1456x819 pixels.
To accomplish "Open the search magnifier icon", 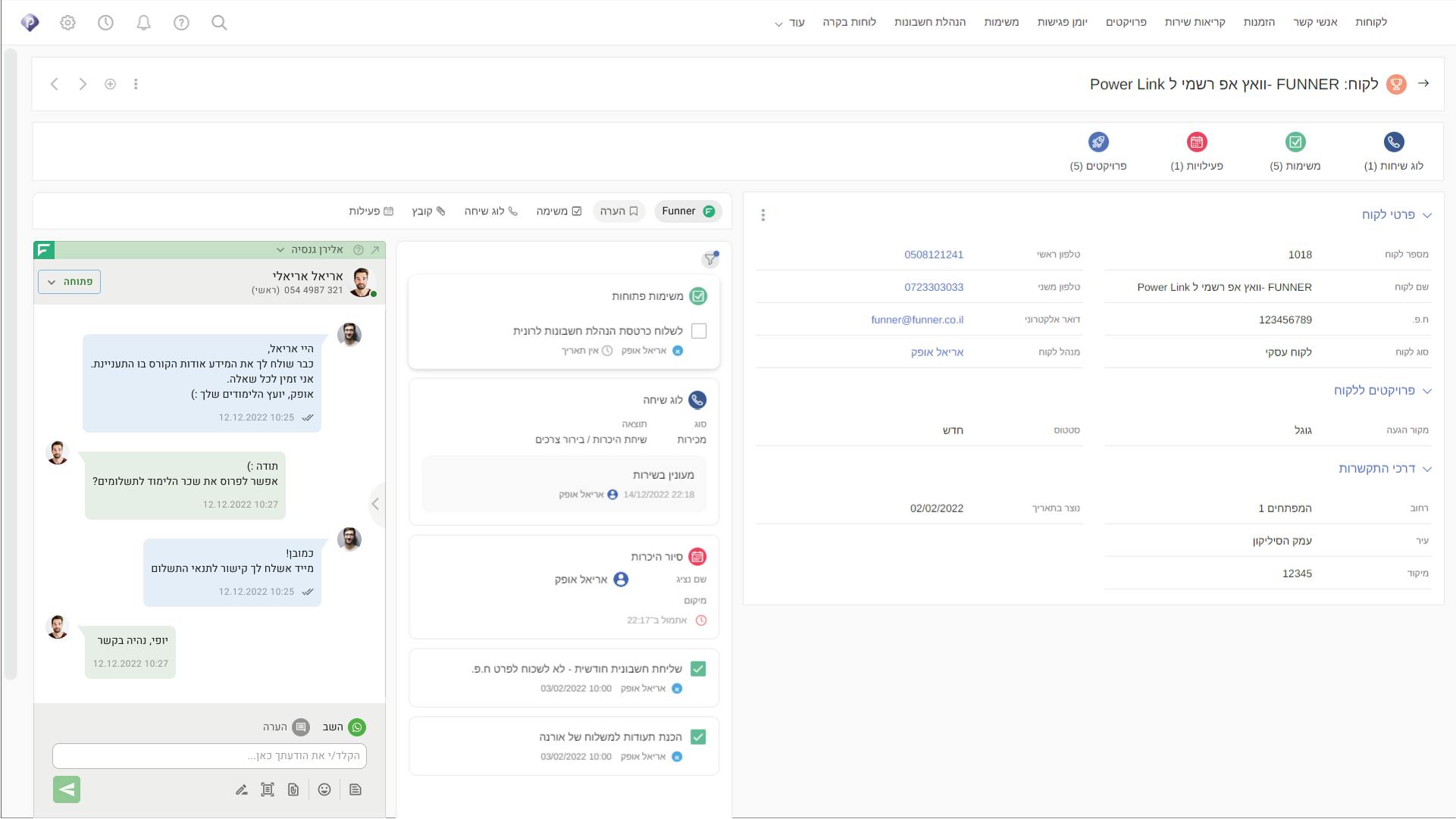I will pyautogui.click(x=219, y=23).
